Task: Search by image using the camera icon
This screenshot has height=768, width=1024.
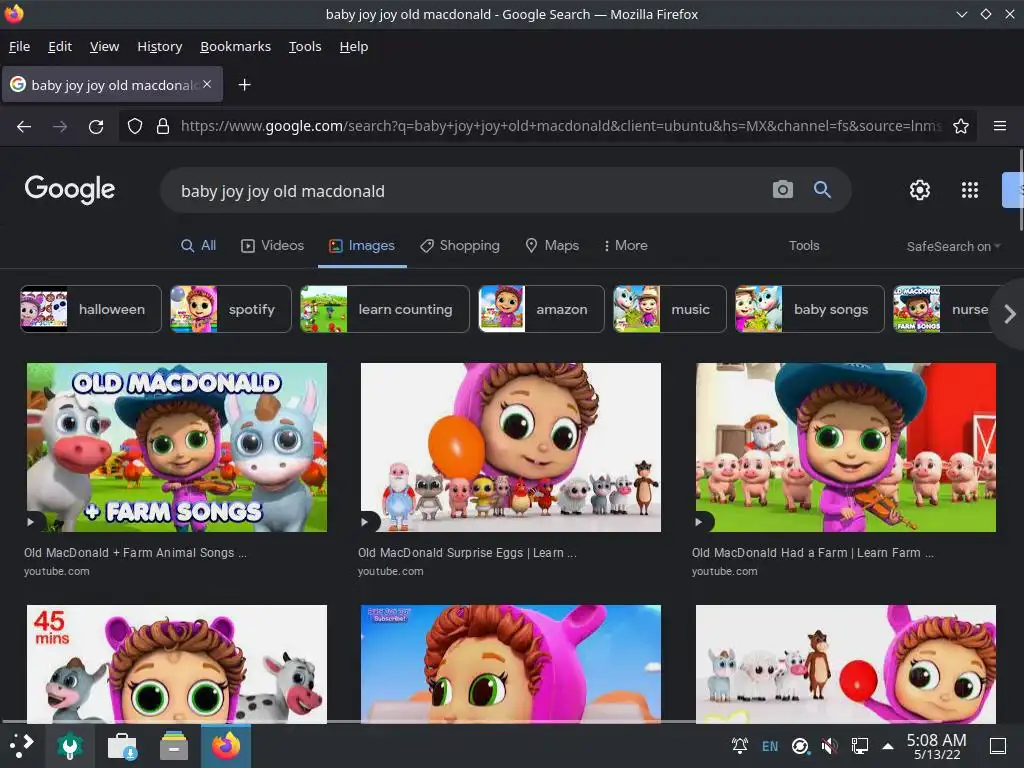Action: [782, 189]
